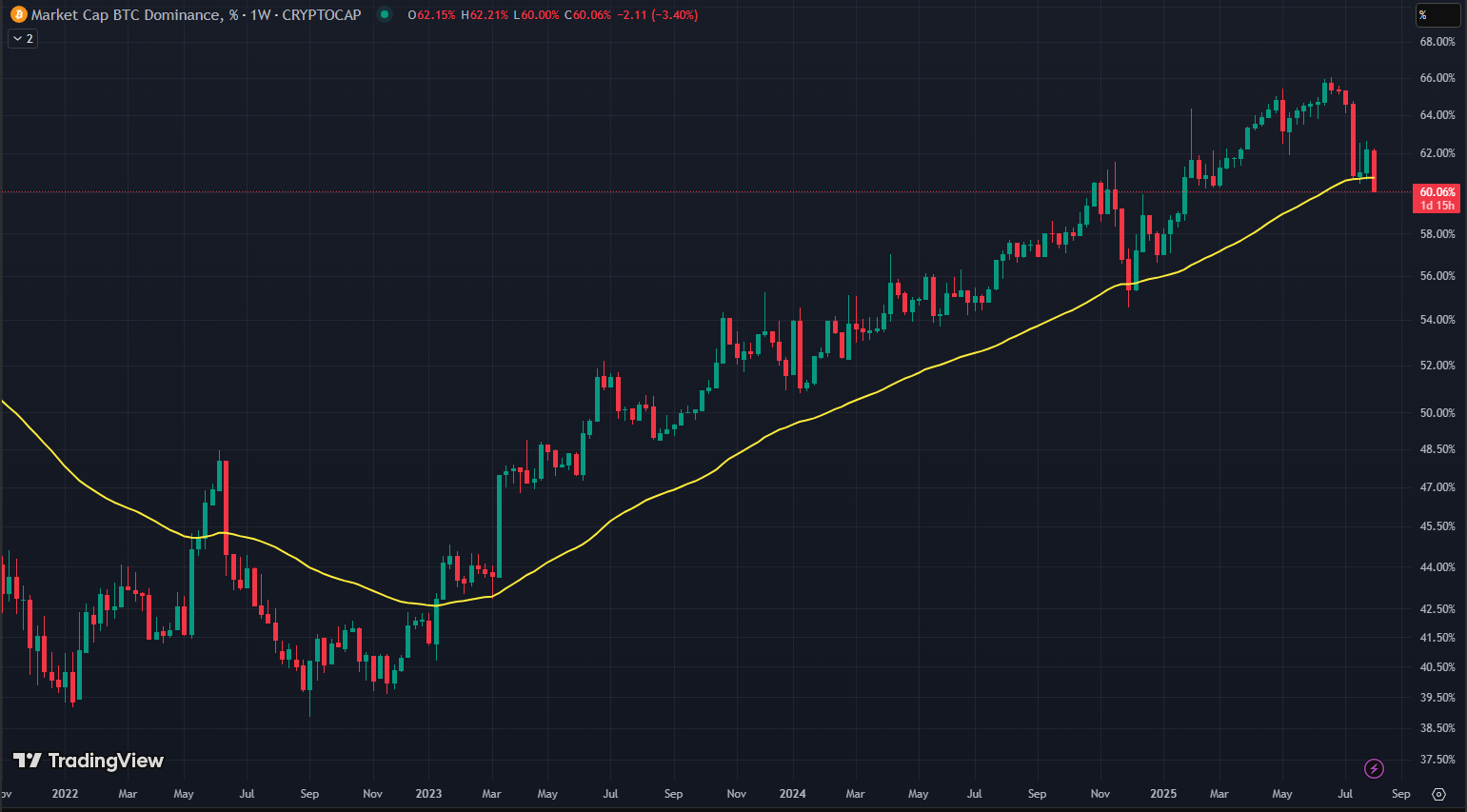Click the 41.50% price axis label
Screen dimensions: 1467x812
pyautogui.click(x=1437, y=638)
